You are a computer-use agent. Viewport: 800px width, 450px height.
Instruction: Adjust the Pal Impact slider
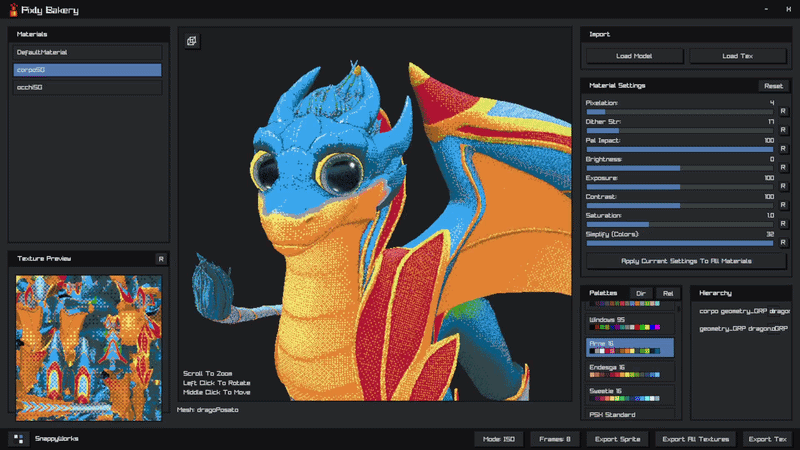[x=680, y=149]
